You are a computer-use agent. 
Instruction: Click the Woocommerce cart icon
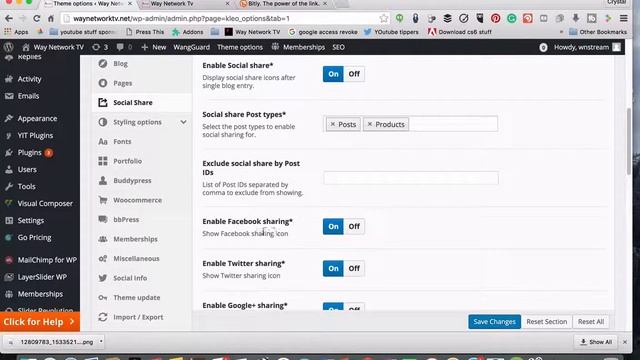pyautogui.click(x=103, y=200)
